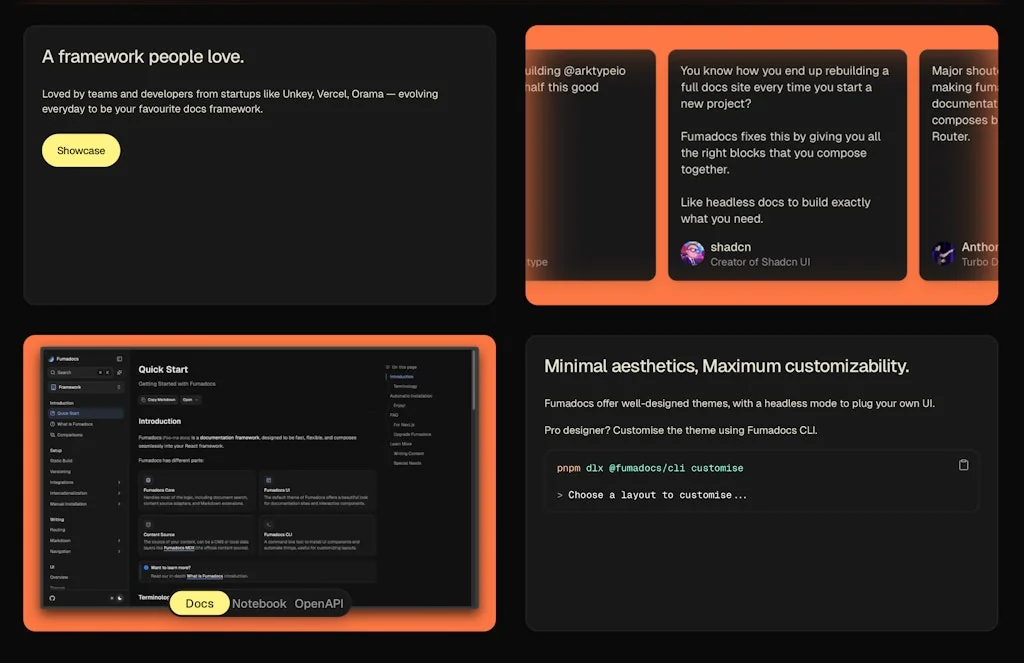Screen dimensions: 1024x663
Task: Open GitHub from the sidebar footer icon
Action: tap(53, 597)
